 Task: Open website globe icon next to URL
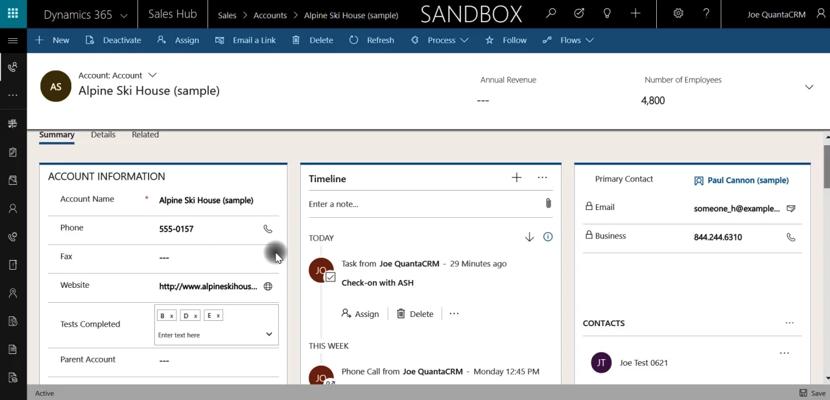[x=267, y=286]
